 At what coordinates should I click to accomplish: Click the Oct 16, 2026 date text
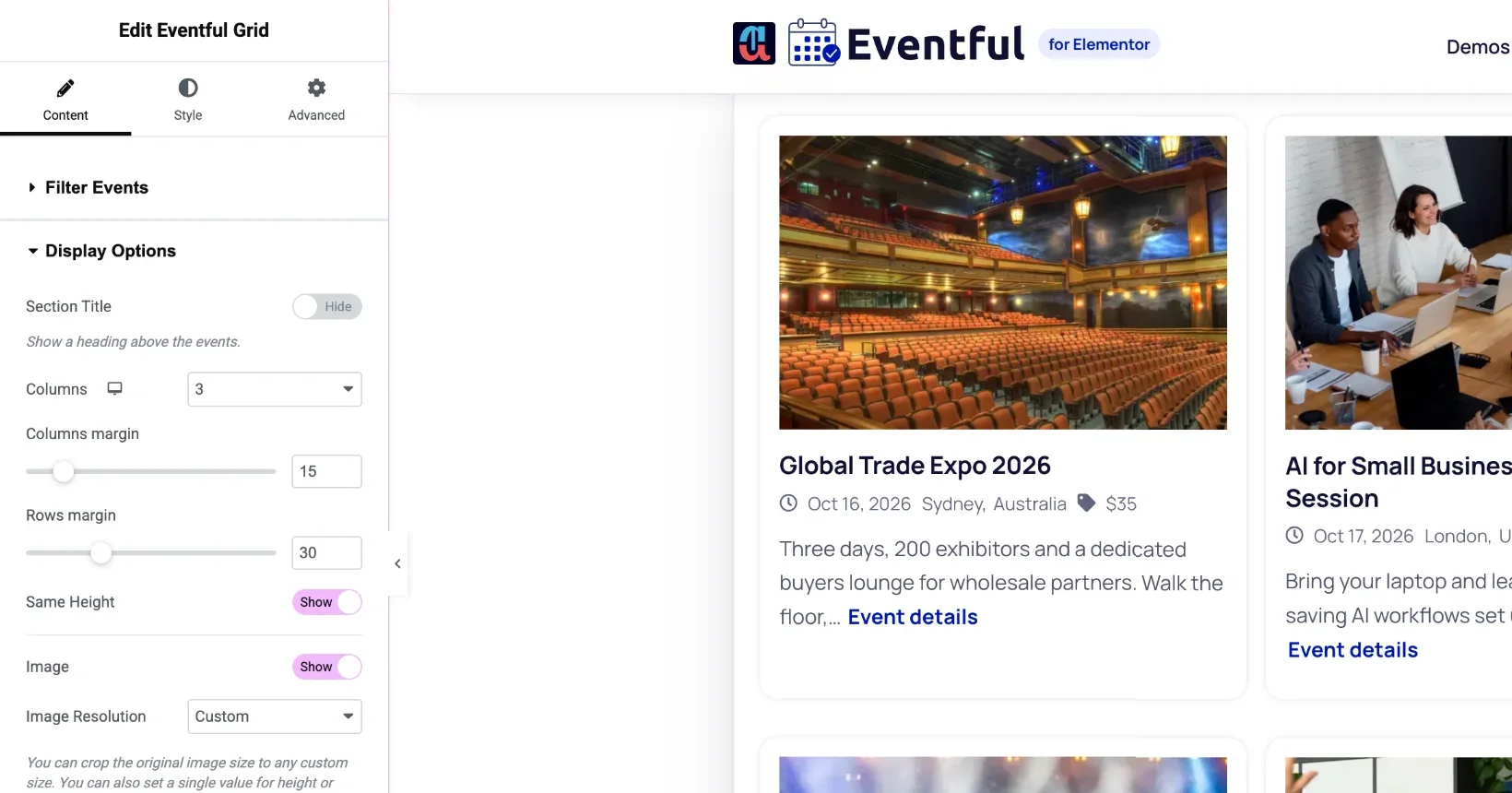coord(859,504)
